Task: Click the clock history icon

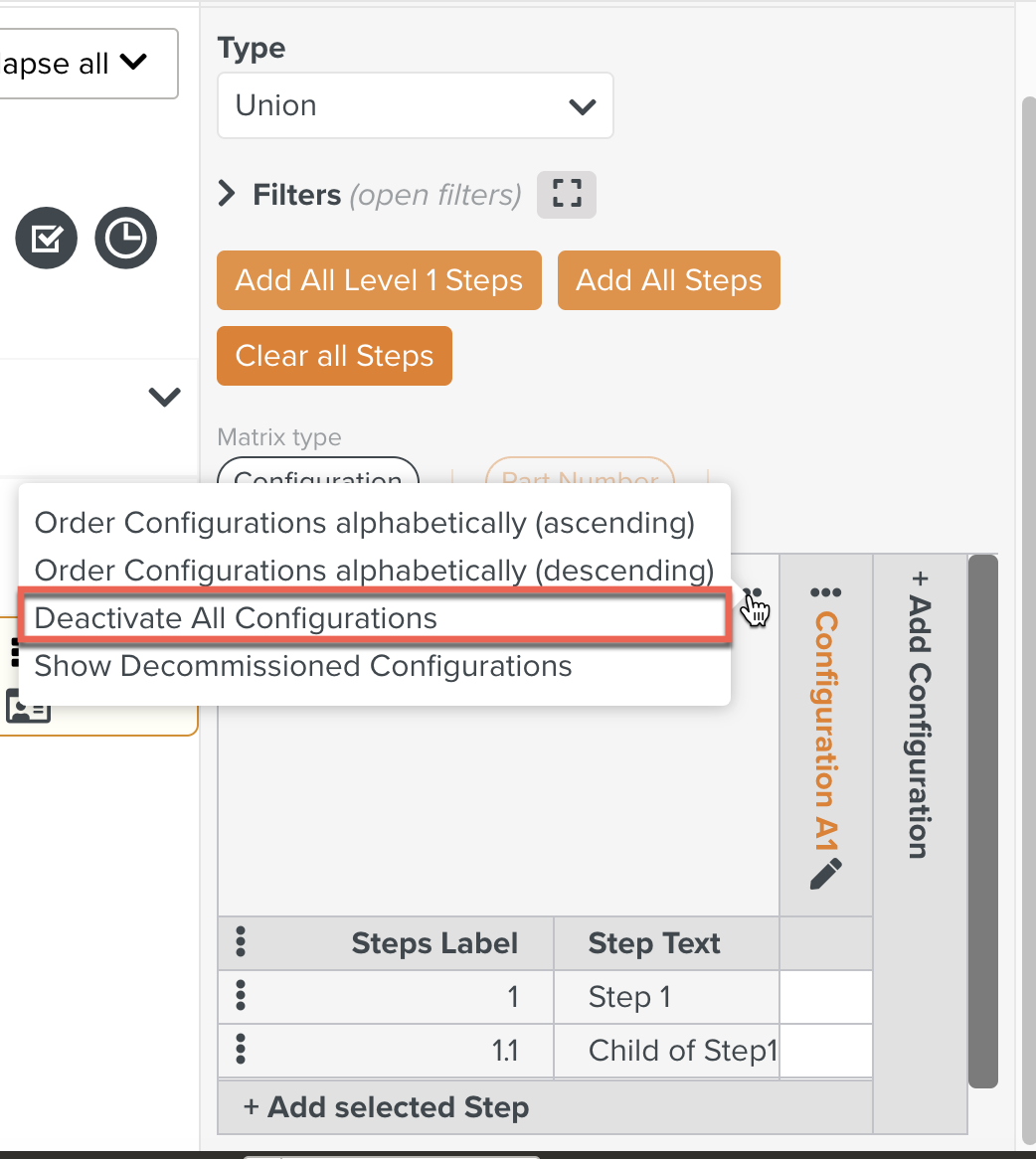Action: click(125, 239)
